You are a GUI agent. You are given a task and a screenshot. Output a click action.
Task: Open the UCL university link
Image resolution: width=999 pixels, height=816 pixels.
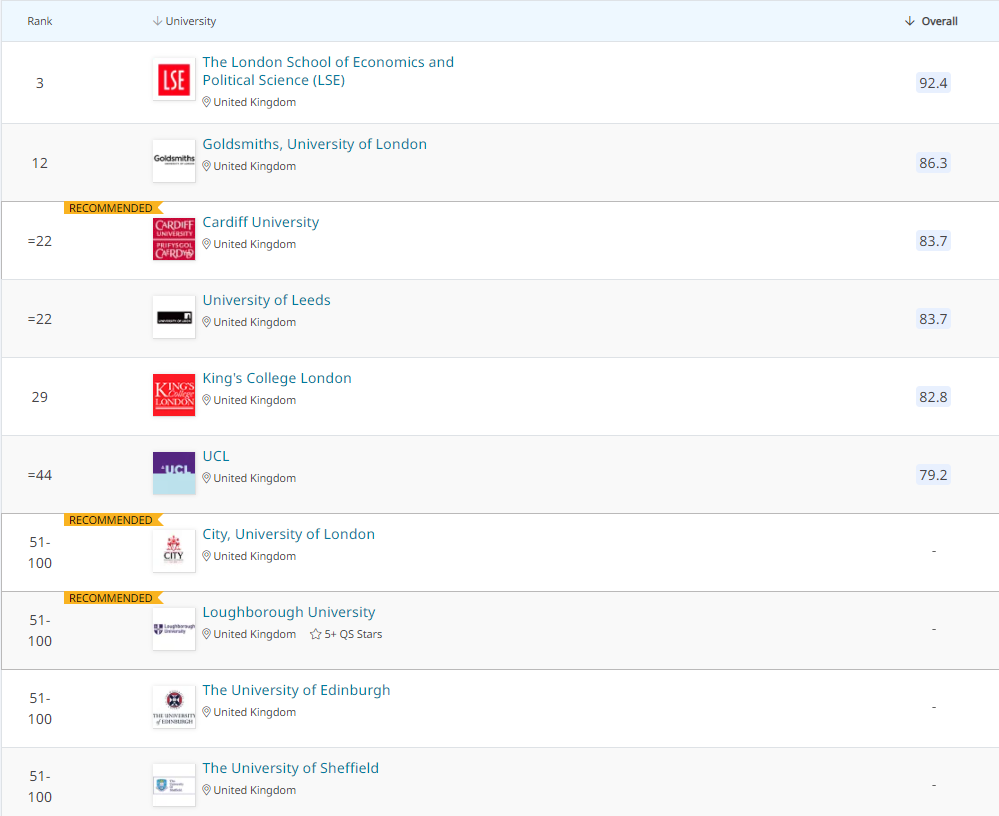pyautogui.click(x=216, y=456)
